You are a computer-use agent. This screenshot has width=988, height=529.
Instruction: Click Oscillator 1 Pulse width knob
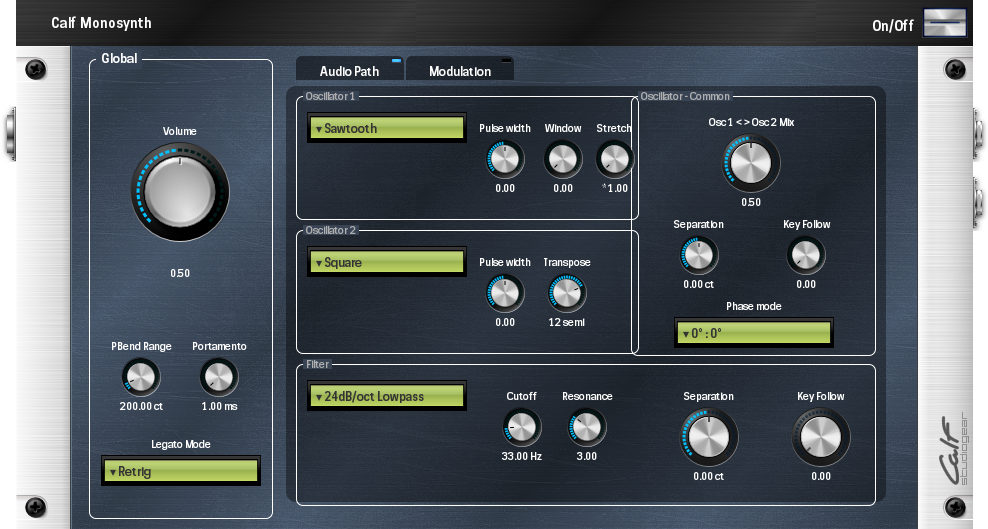click(x=505, y=159)
